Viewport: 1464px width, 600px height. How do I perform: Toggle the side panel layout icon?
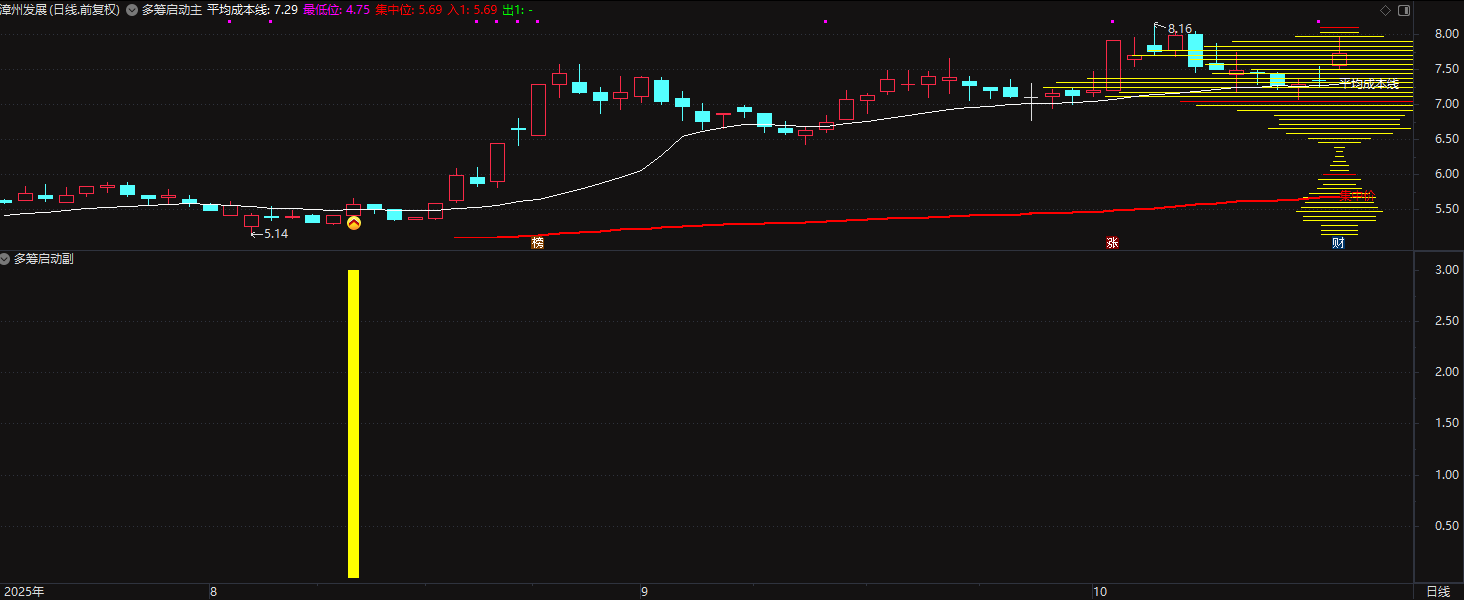[1404, 10]
